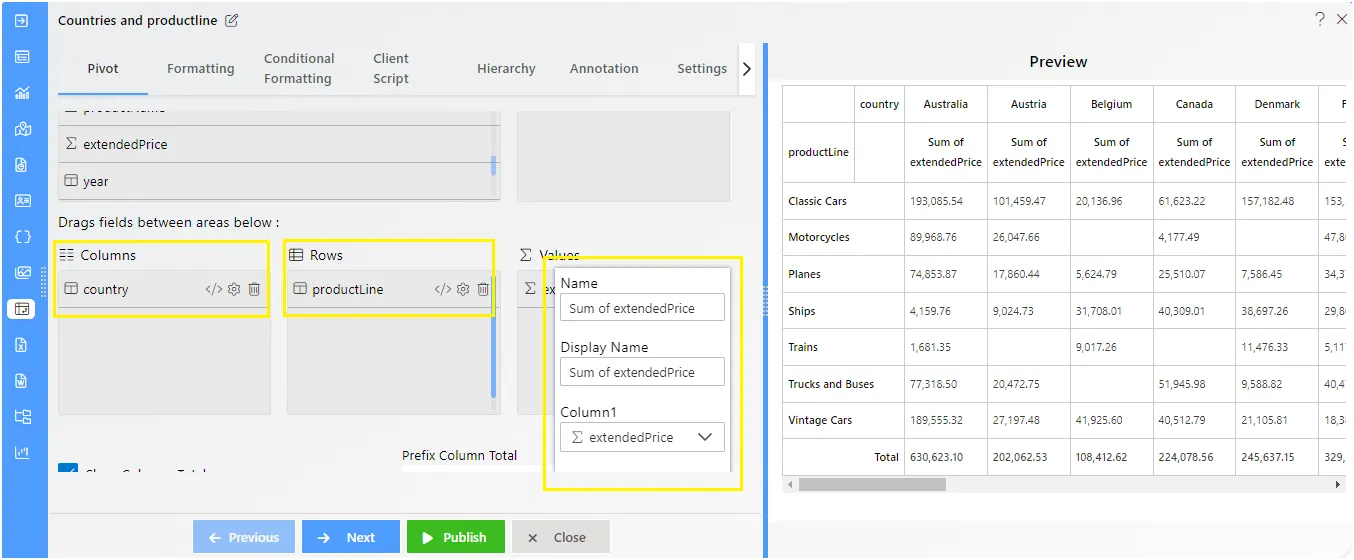Open gear settings for country field

(x=234, y=289)
